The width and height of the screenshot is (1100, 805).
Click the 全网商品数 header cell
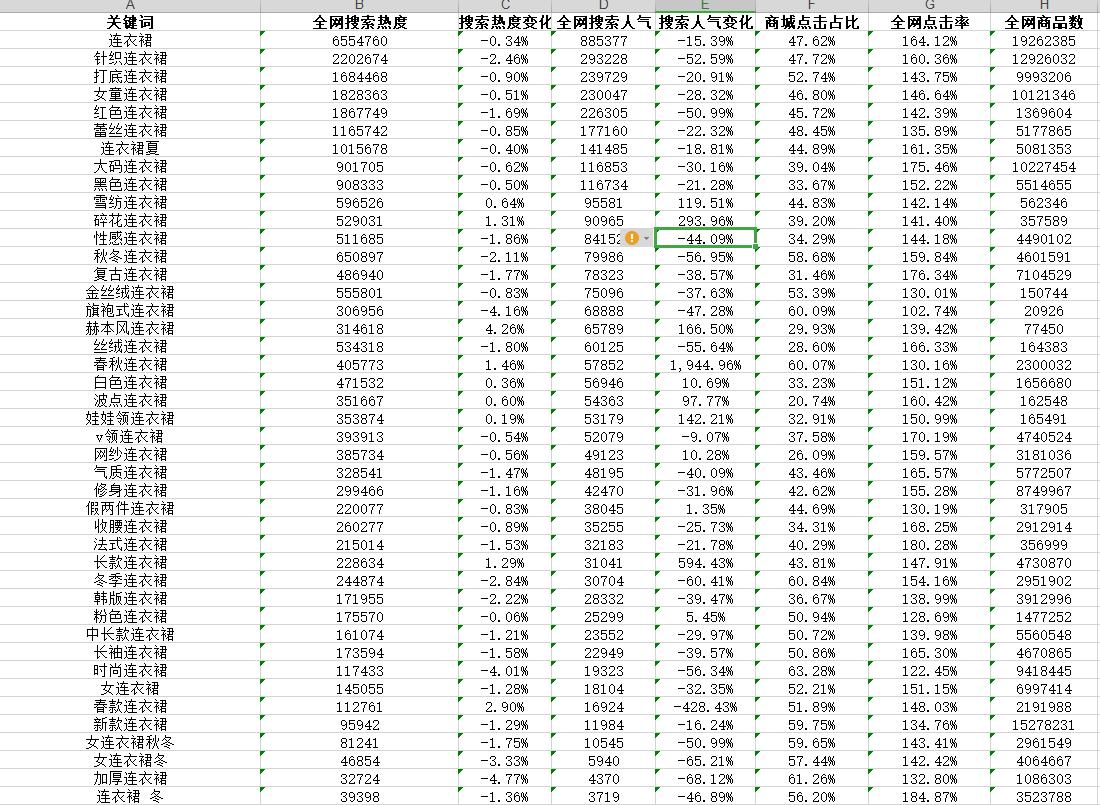[x=1044, y=22]
